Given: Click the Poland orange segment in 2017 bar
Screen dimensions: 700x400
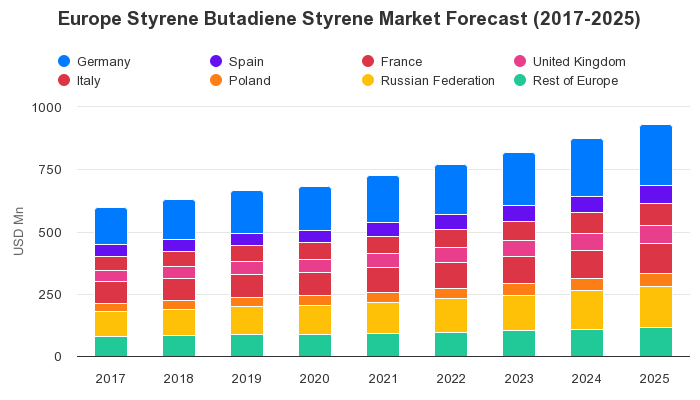Looking at the screenshot, I should coord(111,308).
